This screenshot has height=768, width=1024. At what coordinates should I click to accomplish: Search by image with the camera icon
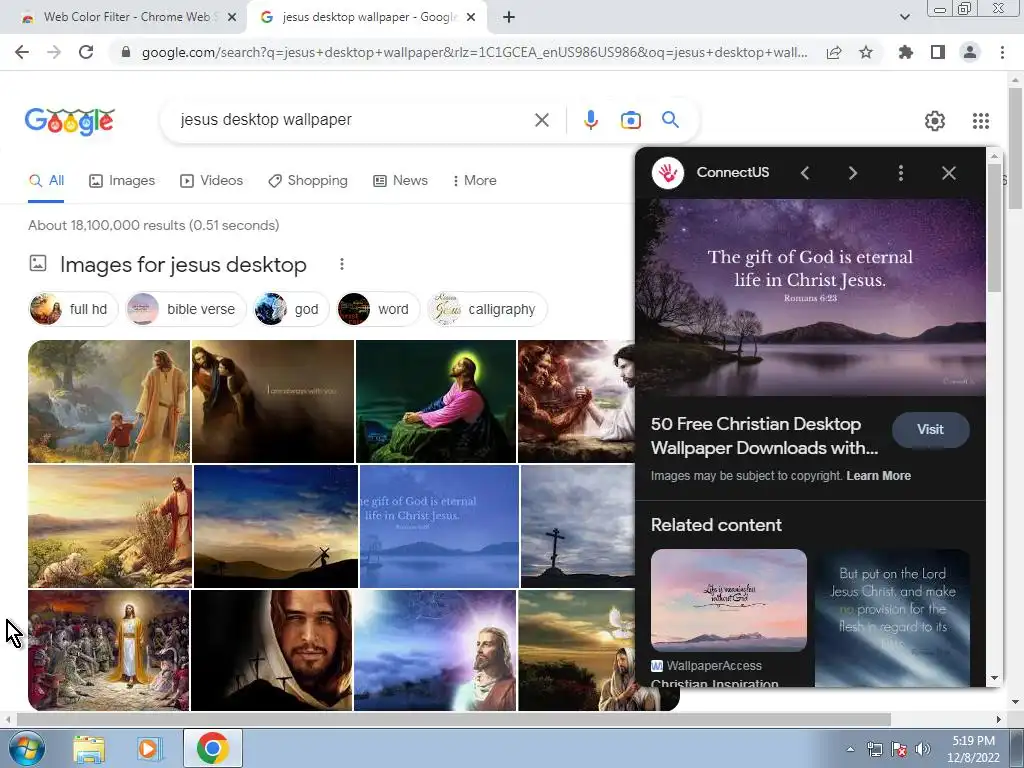tap(630, 120)
